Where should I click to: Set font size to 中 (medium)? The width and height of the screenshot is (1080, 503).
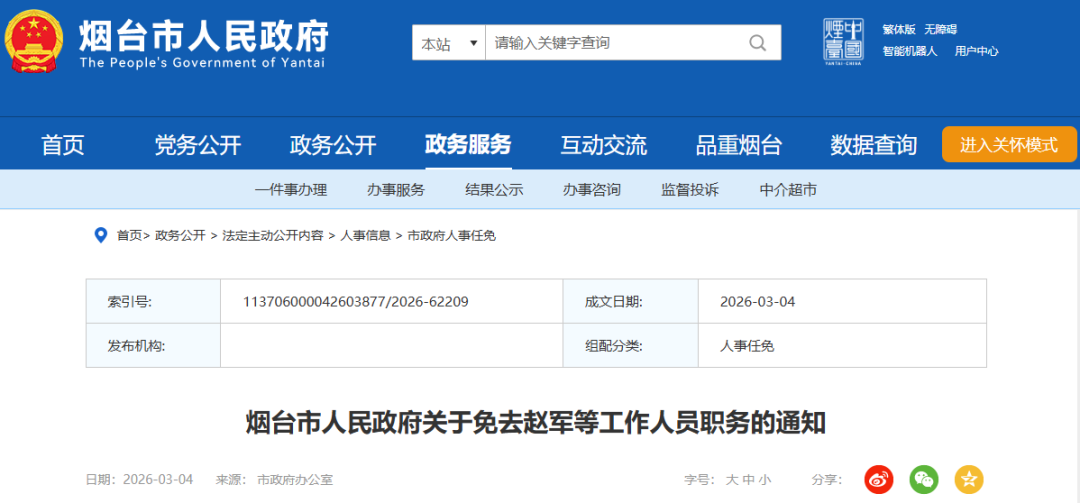[x=748, y=480]
